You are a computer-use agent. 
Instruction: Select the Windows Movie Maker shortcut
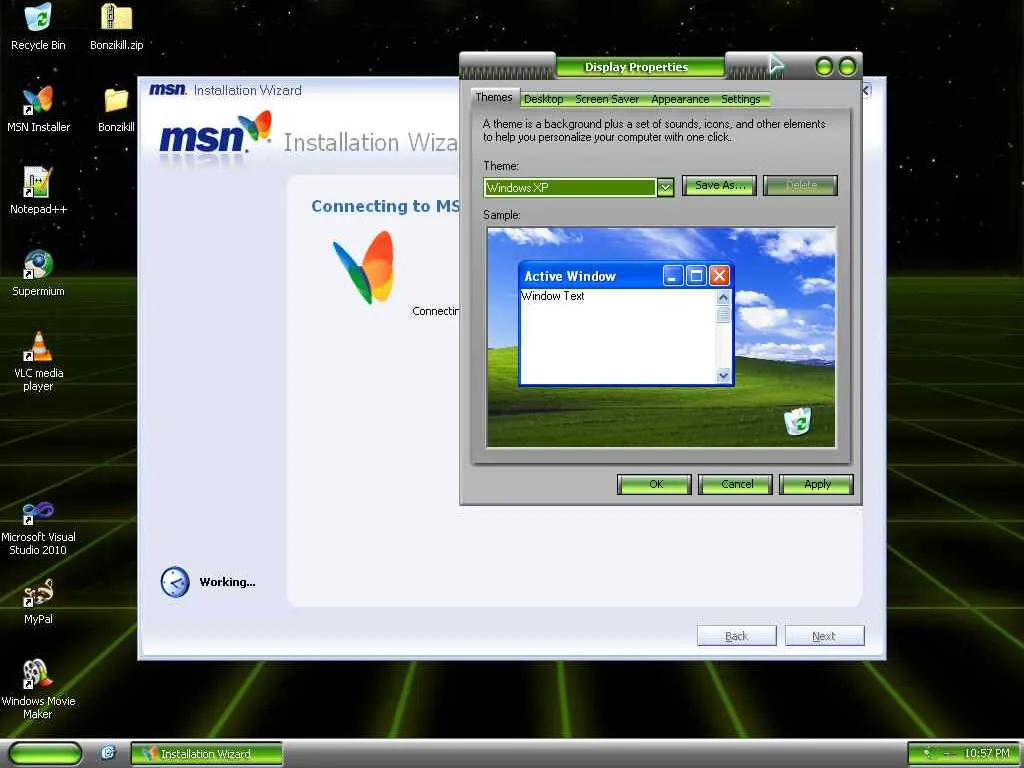[38, 690]
